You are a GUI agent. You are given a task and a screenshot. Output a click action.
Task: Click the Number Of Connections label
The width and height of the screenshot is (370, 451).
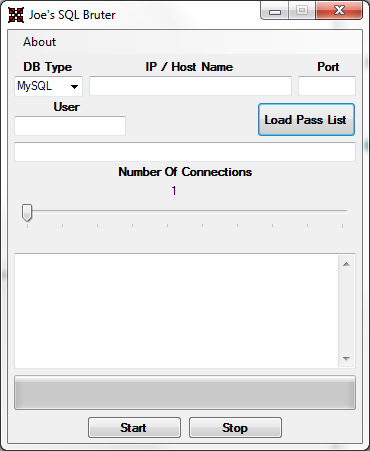point(185,172)
